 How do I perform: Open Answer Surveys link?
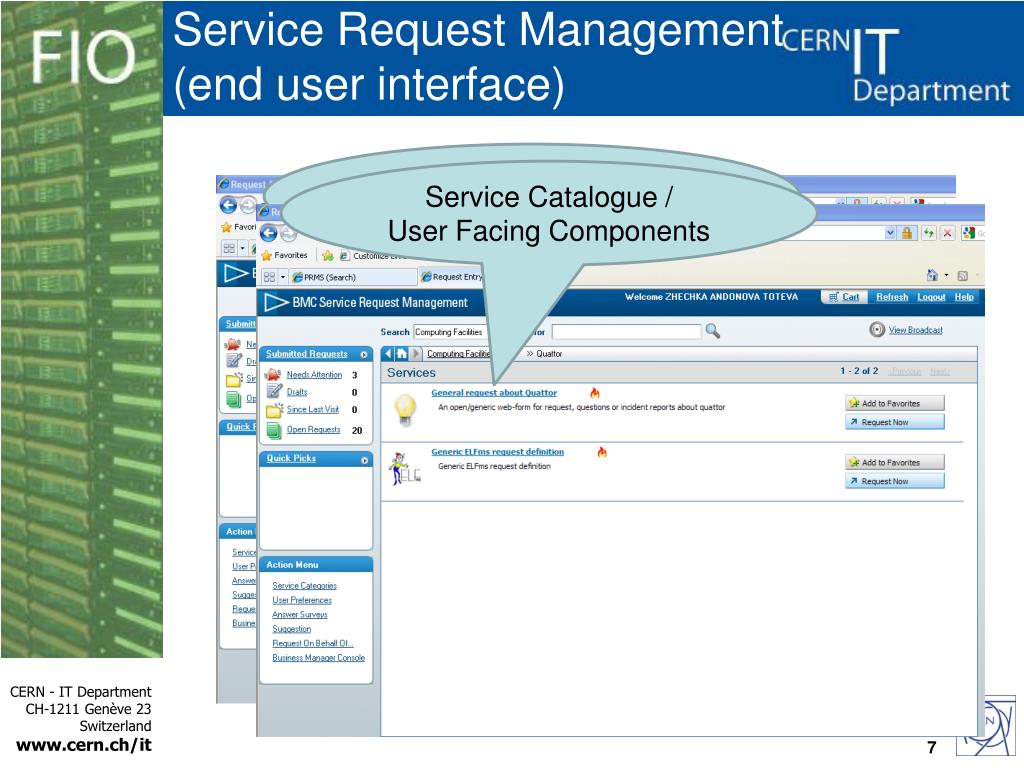[300, 615]
